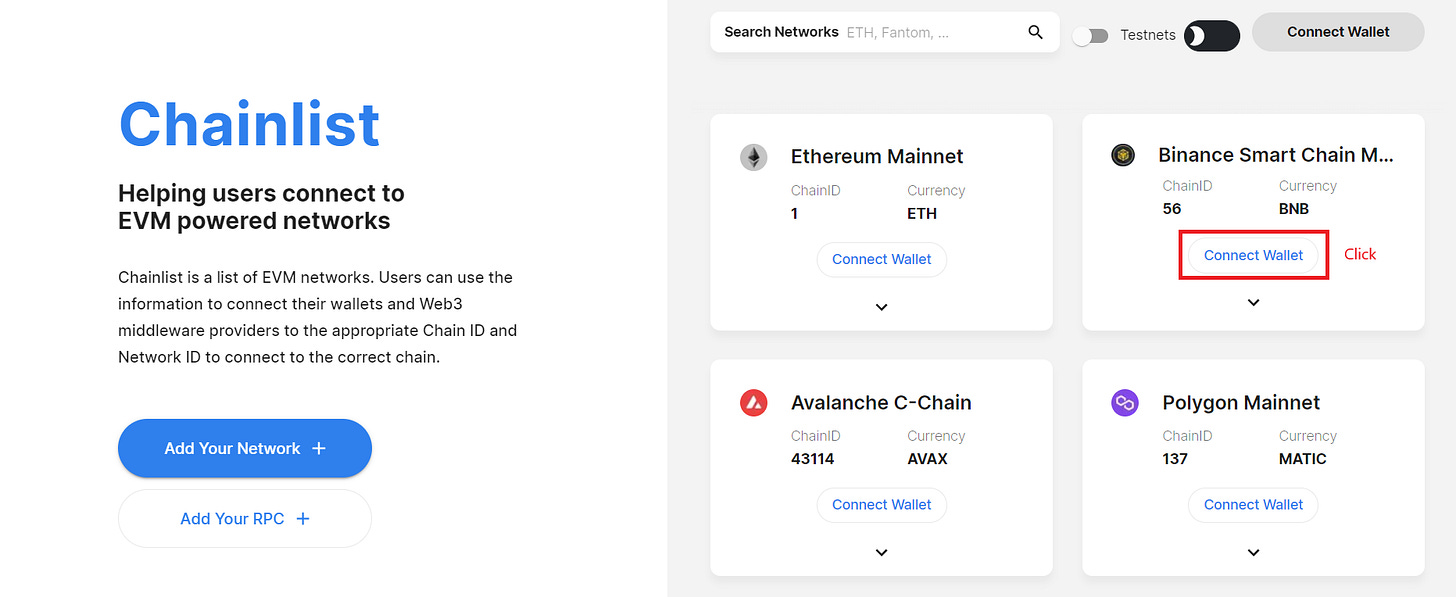Click the search magnifier icon
The height and width of the screenshot is (597, 1456).
coord(1035,32)
